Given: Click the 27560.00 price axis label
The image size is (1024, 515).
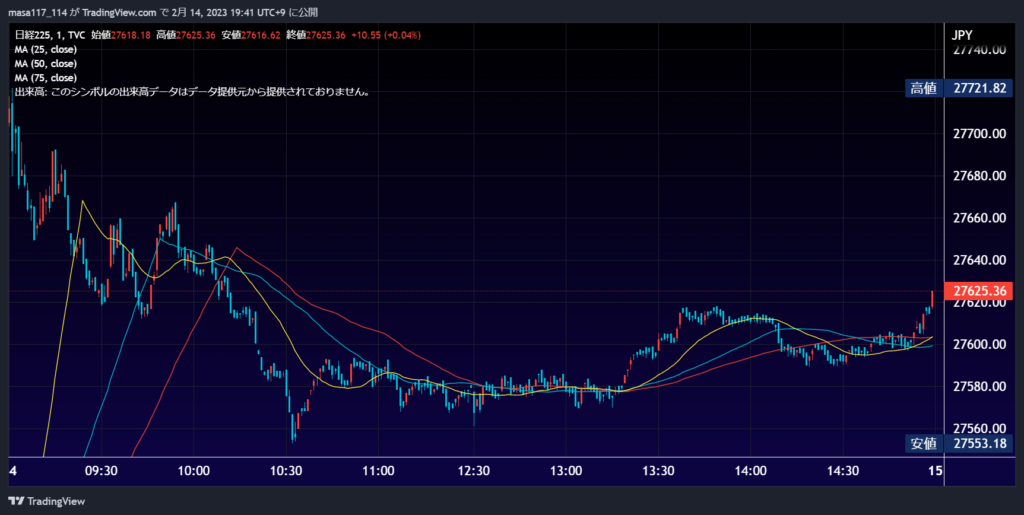Looking at the screenshot, I should pos(979,429).
